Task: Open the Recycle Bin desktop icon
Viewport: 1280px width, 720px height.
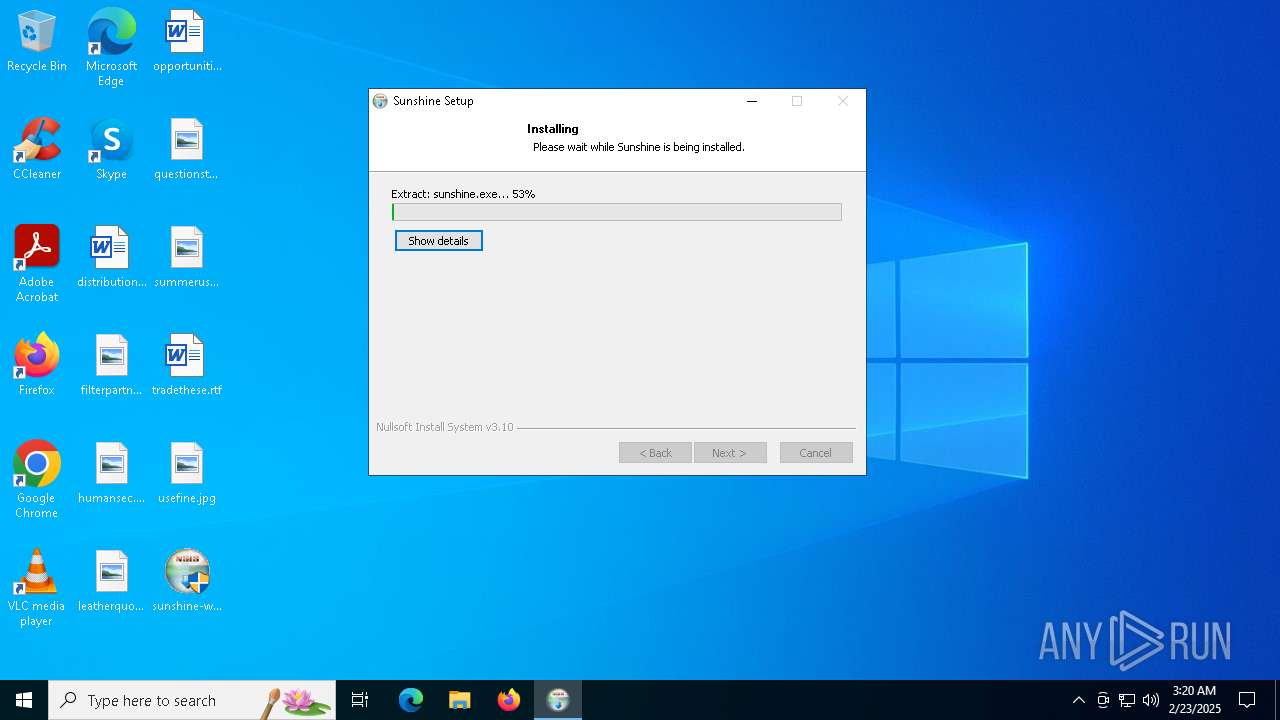Action: pyautogui.click(x=36, y=42)
